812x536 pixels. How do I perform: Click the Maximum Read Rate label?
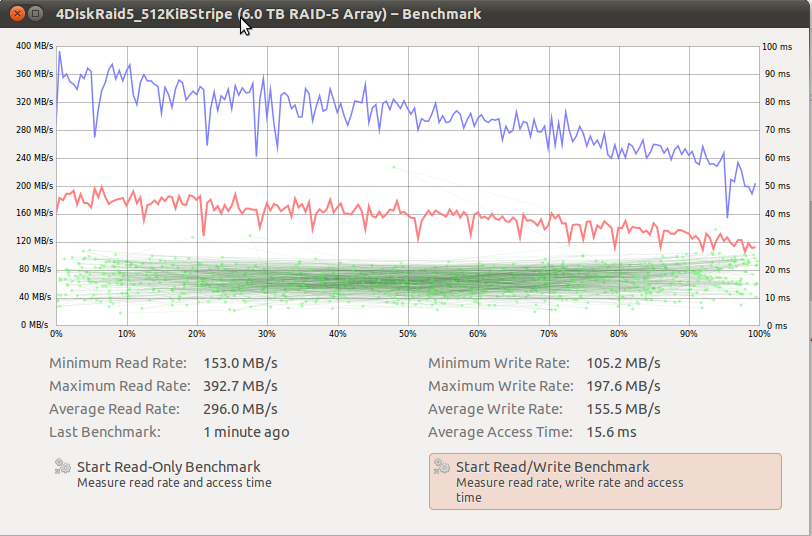(x=120, y=386)
